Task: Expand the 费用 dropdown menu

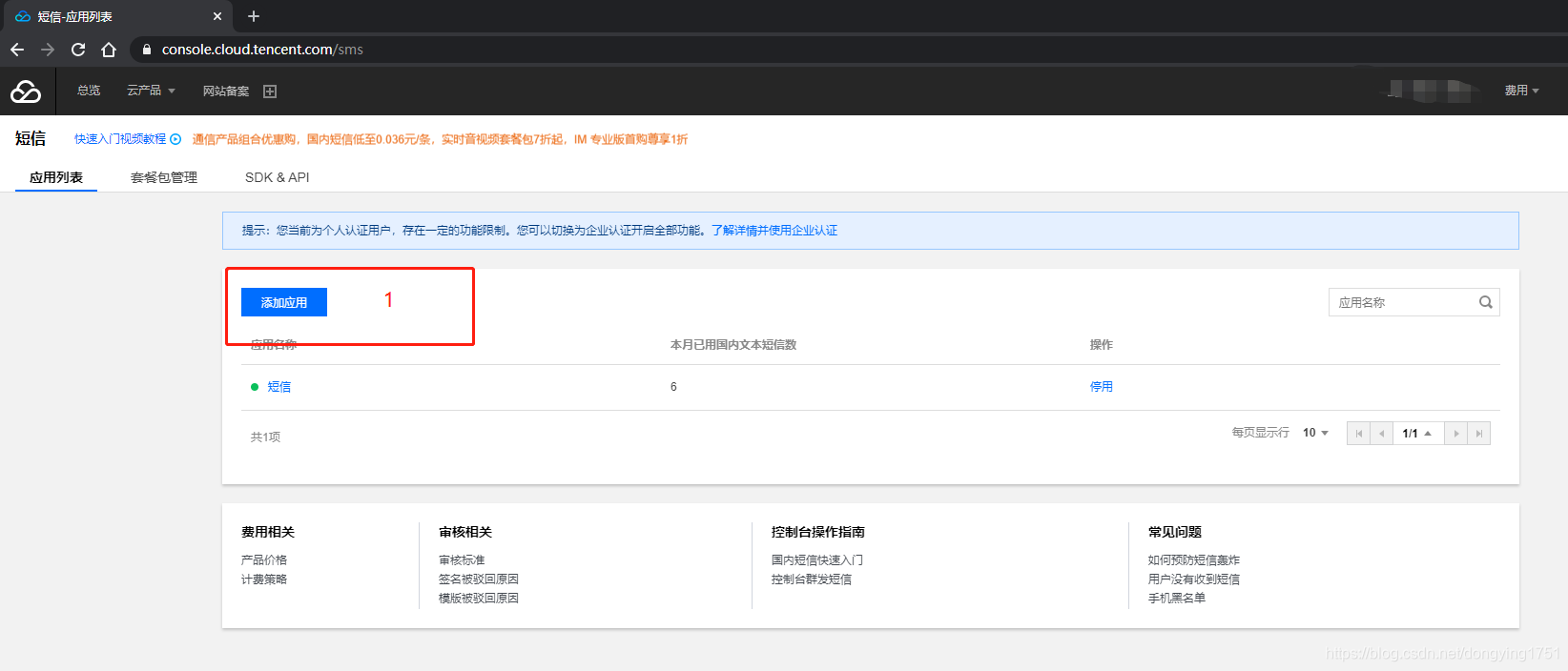Action: tap(1522, 91)
